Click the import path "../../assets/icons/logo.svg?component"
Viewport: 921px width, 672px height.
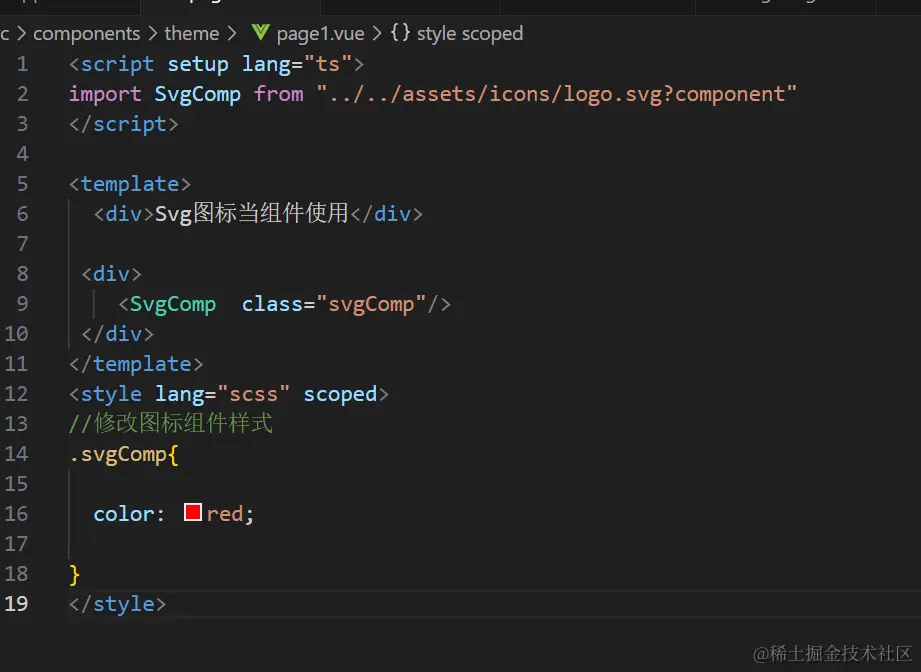[556, 94]
